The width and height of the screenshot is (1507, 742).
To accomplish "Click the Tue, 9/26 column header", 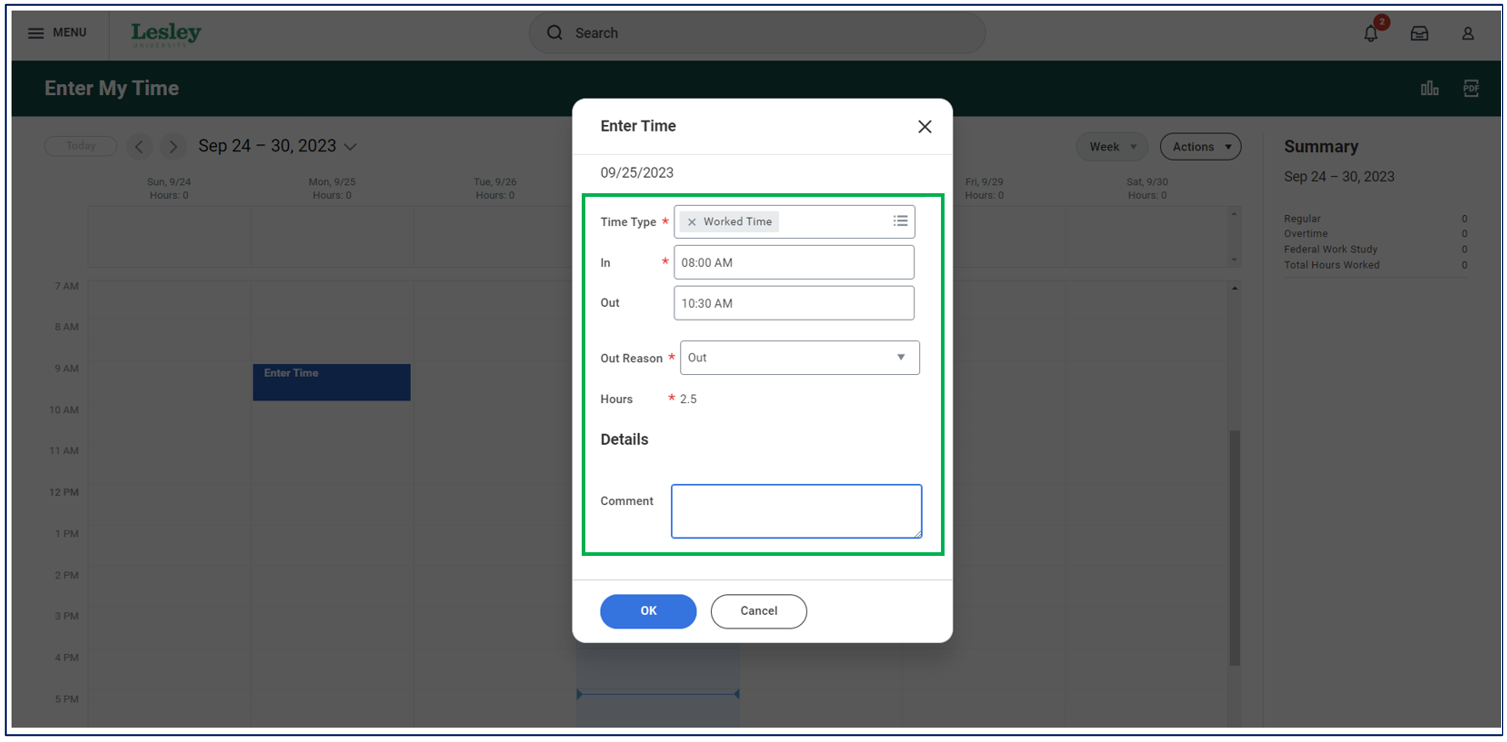I will [x=495, y=189].
